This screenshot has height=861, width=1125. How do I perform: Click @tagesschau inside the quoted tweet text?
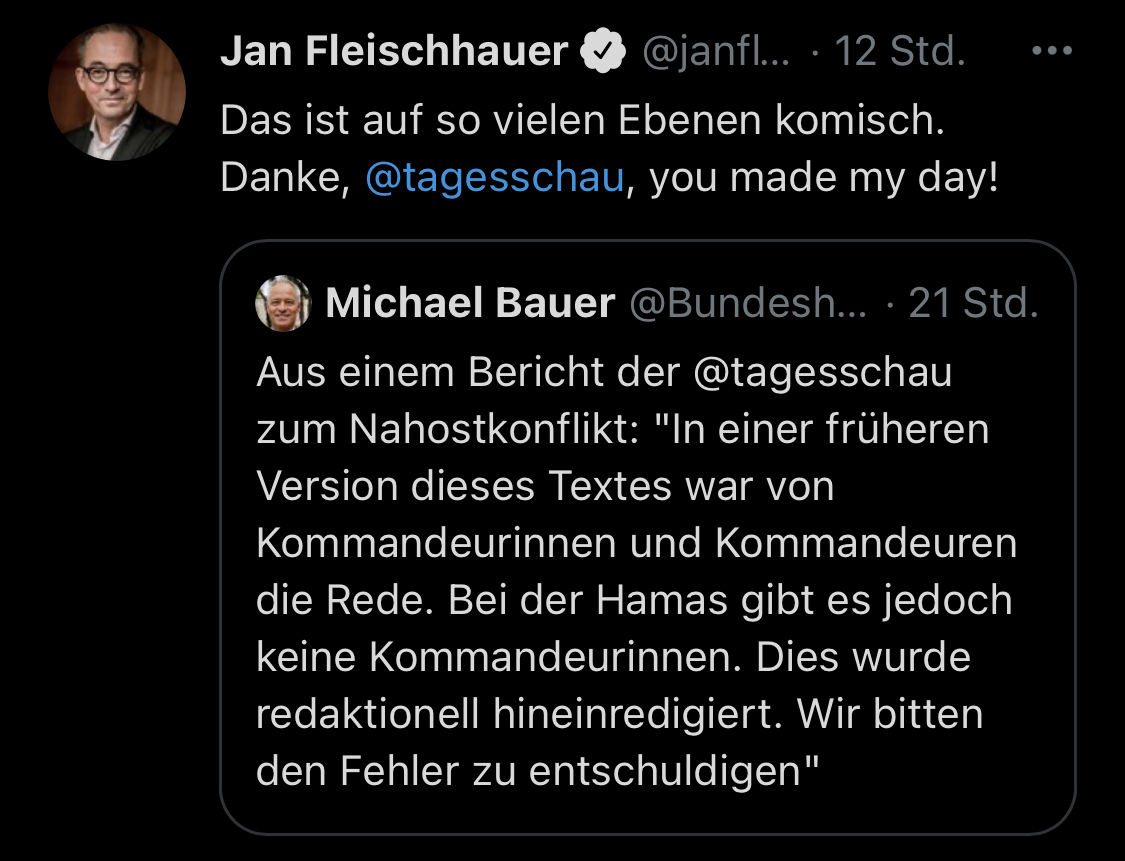click(823, 373)
